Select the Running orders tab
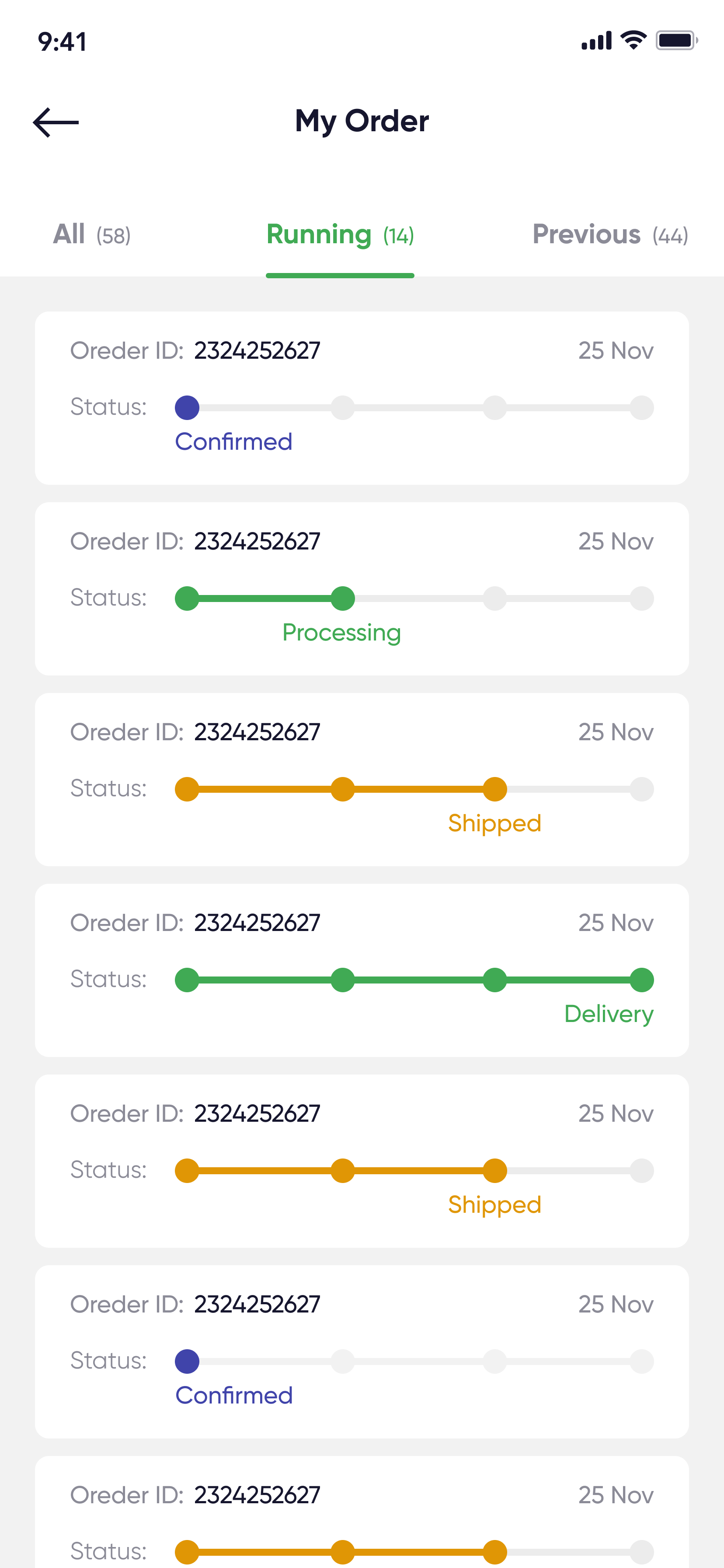This screenshot has width=724, height=1568. [340, 235]
